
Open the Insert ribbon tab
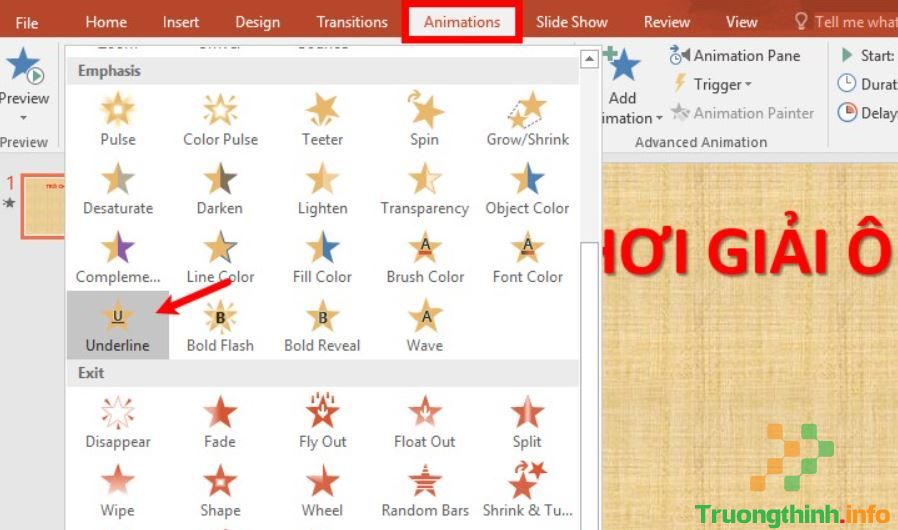(x=181, y=22)
